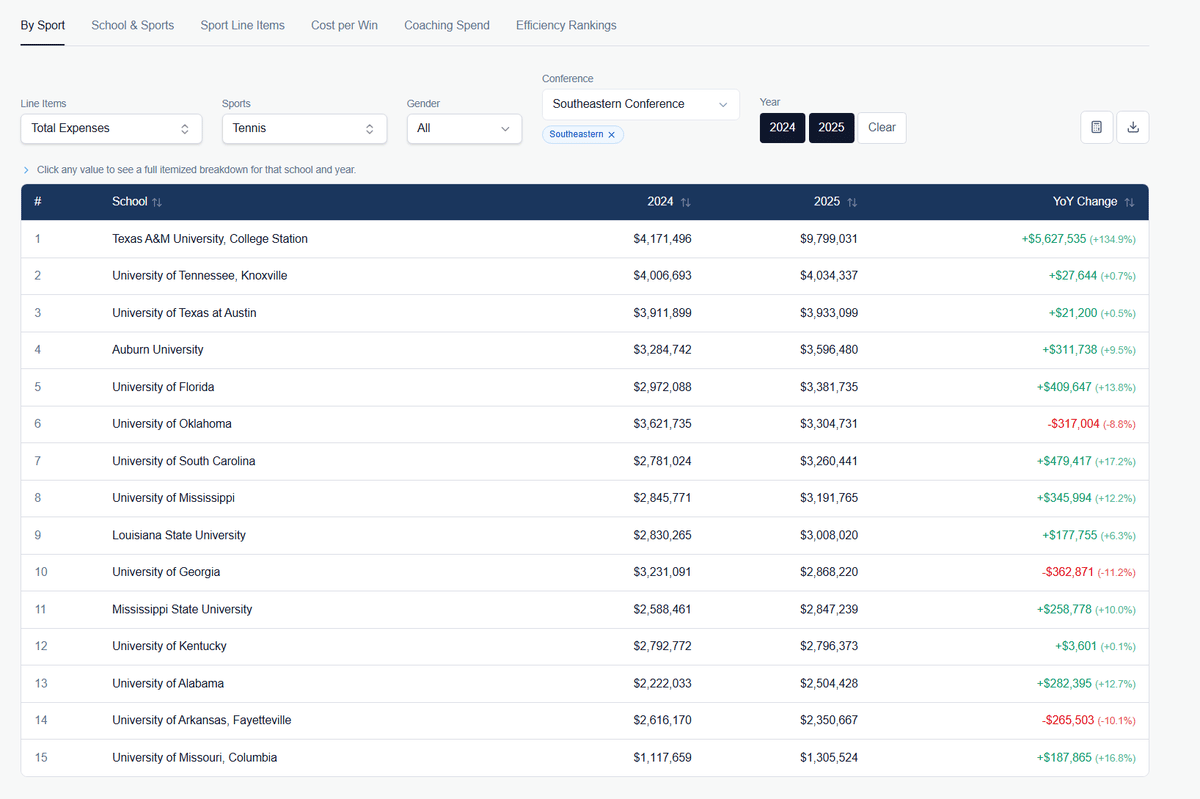The image size is (1200, 799).
Task: Sort table by 2024 column icon
Action: click(685, 202)
